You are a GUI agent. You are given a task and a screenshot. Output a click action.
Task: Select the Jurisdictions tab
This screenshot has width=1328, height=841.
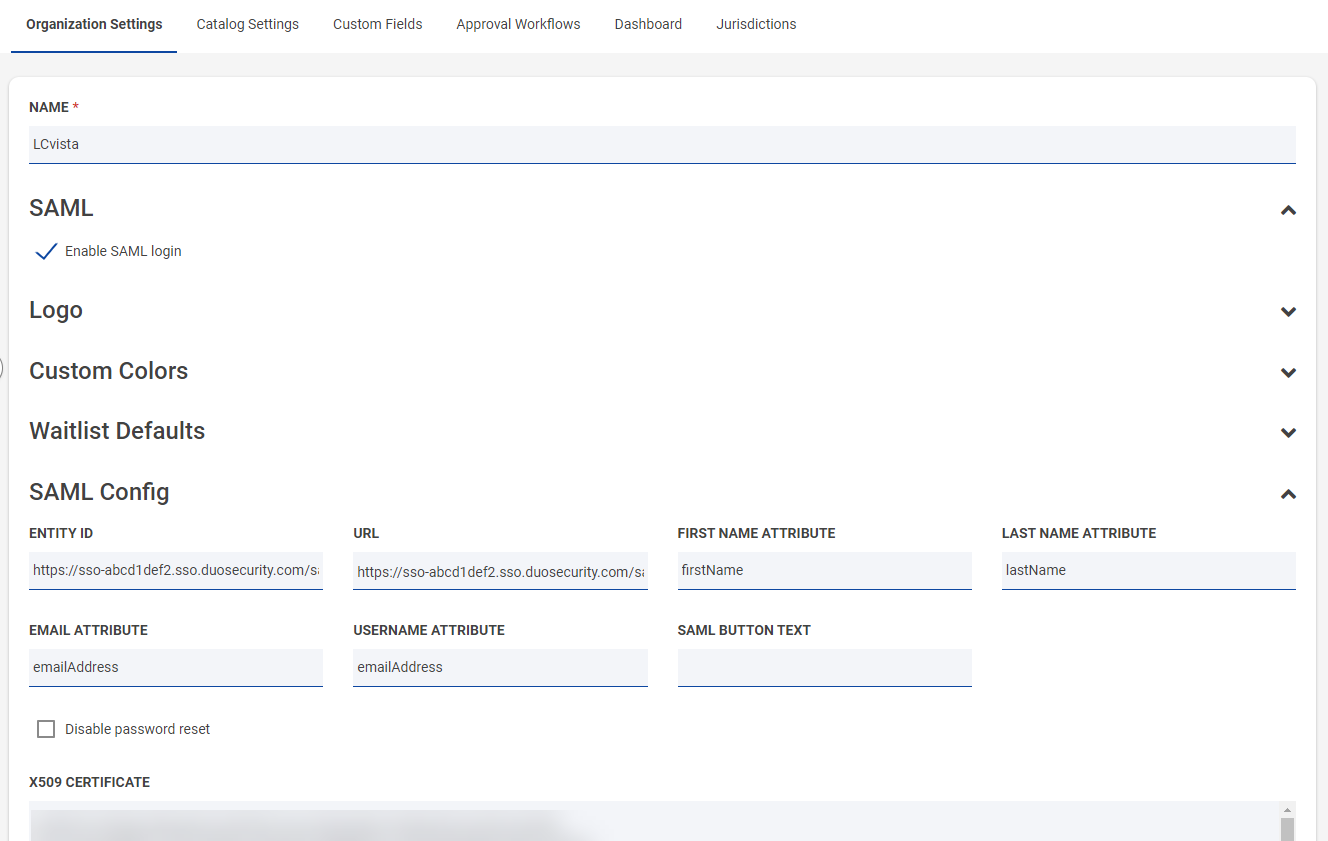coord(756,24)
